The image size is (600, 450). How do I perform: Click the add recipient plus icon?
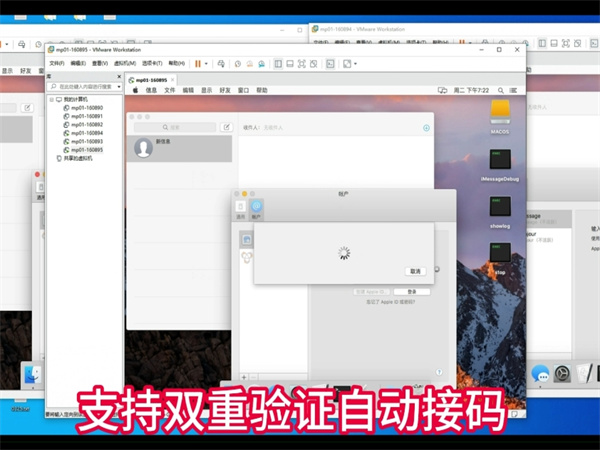[x=427, y=128]
